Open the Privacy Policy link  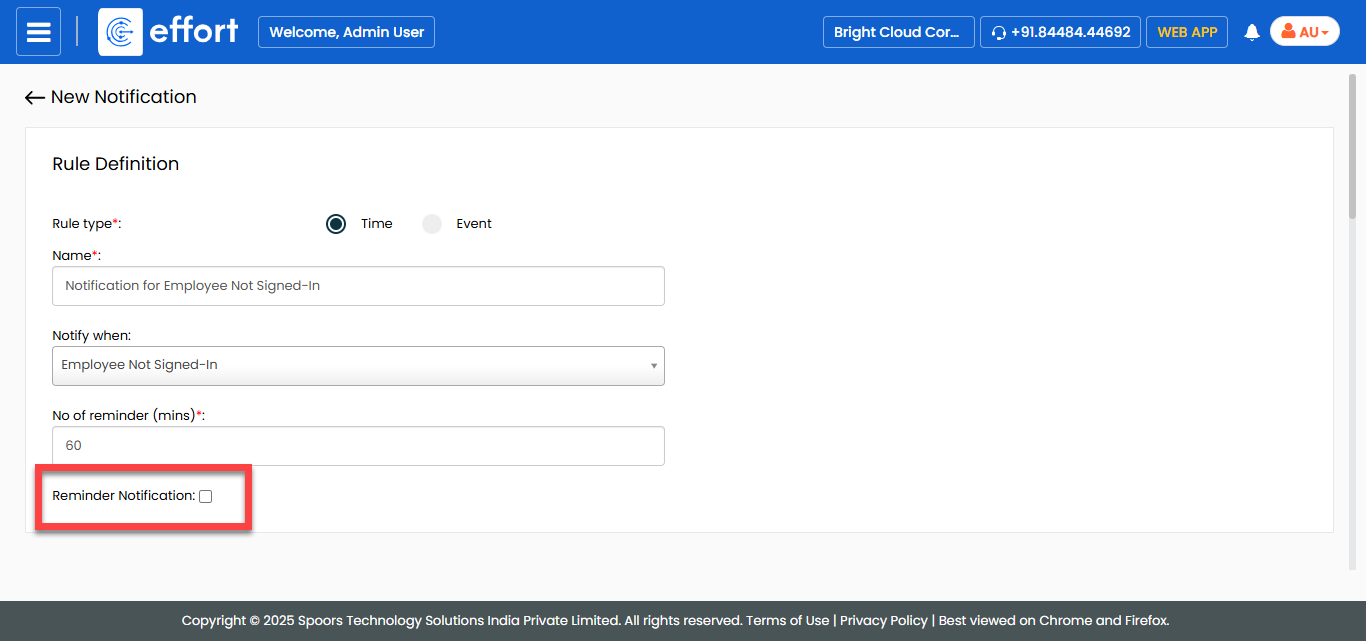click(x=883, y=621)
